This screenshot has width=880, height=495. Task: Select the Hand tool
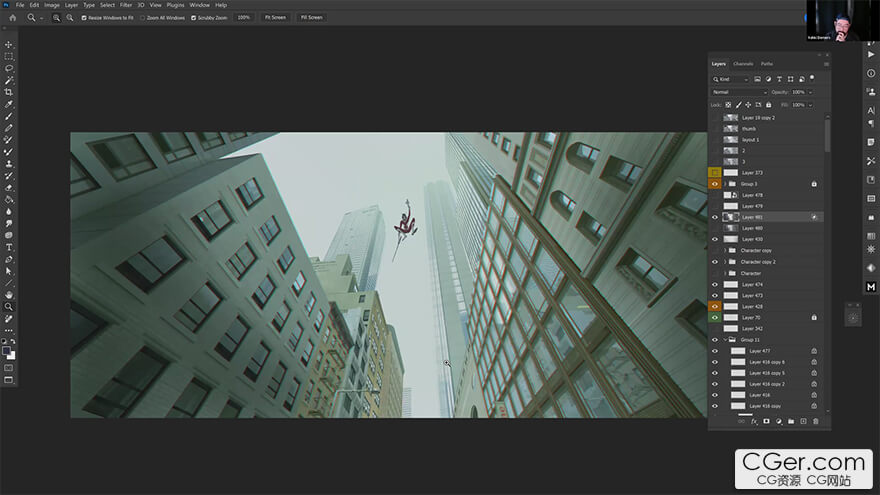pyautogui.click(x=8, y=295)
